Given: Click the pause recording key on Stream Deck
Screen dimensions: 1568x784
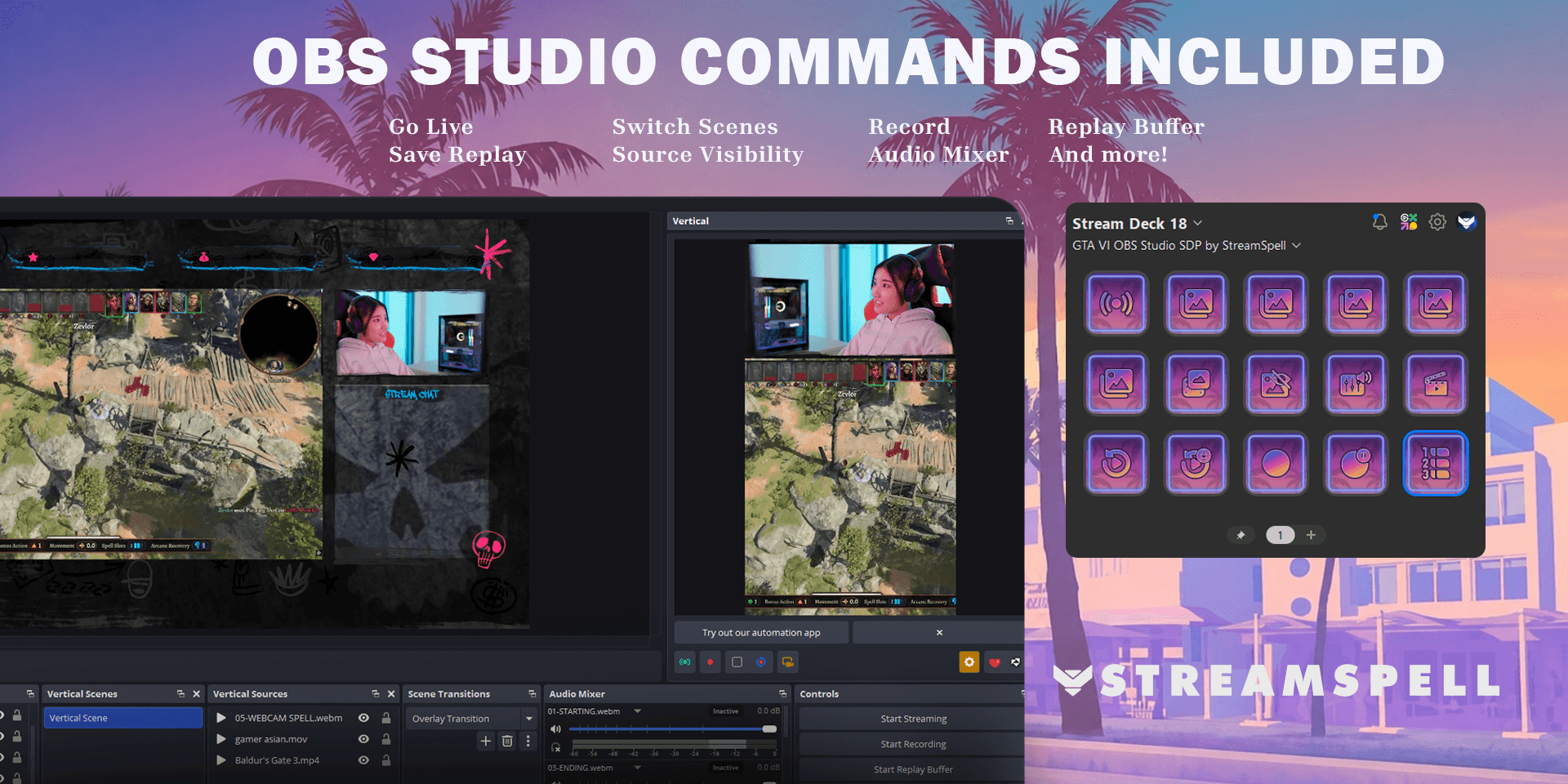Looking at the screenshot, I should tap(1356, 463).
